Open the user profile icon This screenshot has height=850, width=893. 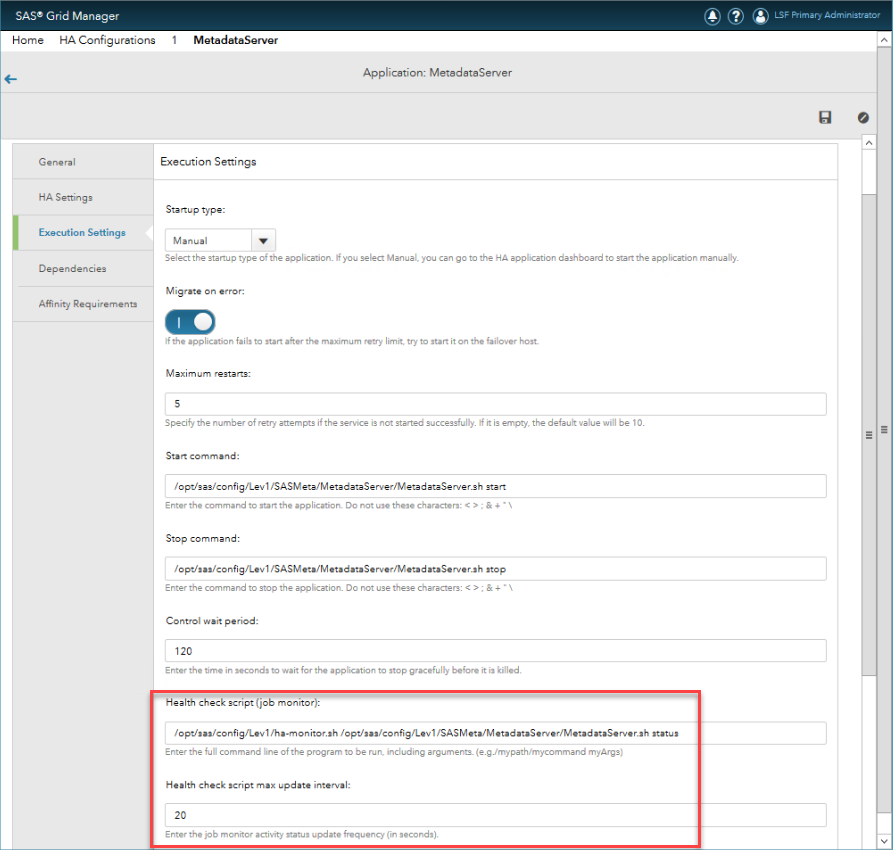pos(760,16)
